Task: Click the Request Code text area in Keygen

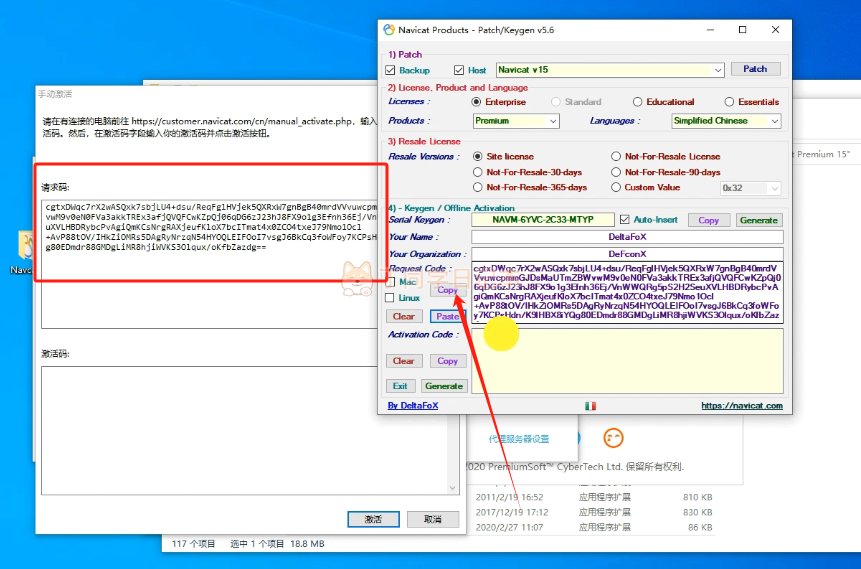Action: pyautogui.click(x=627, y=292)
